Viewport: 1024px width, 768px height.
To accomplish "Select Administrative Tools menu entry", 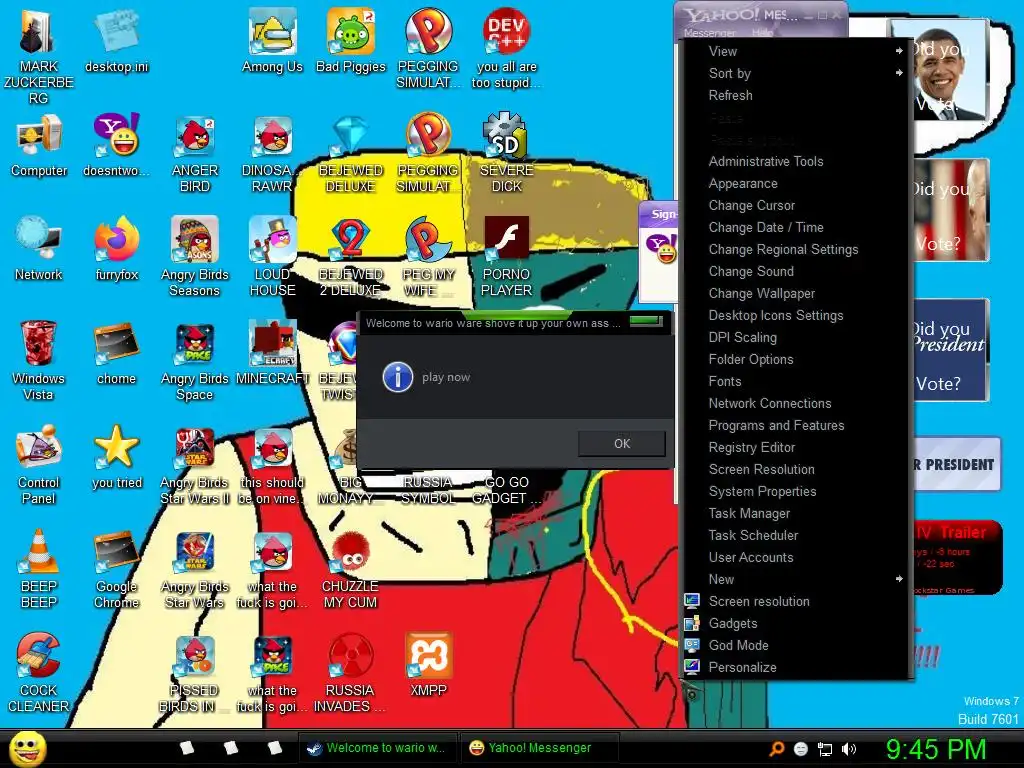I will click(x=796, y=161).
